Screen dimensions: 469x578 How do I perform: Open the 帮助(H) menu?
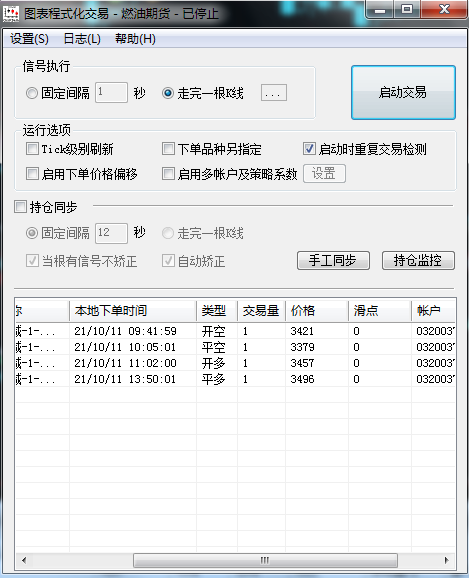135,39
